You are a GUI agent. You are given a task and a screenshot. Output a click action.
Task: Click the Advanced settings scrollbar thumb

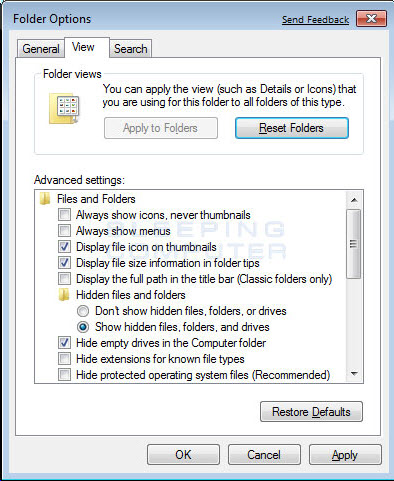click(354, 244)
